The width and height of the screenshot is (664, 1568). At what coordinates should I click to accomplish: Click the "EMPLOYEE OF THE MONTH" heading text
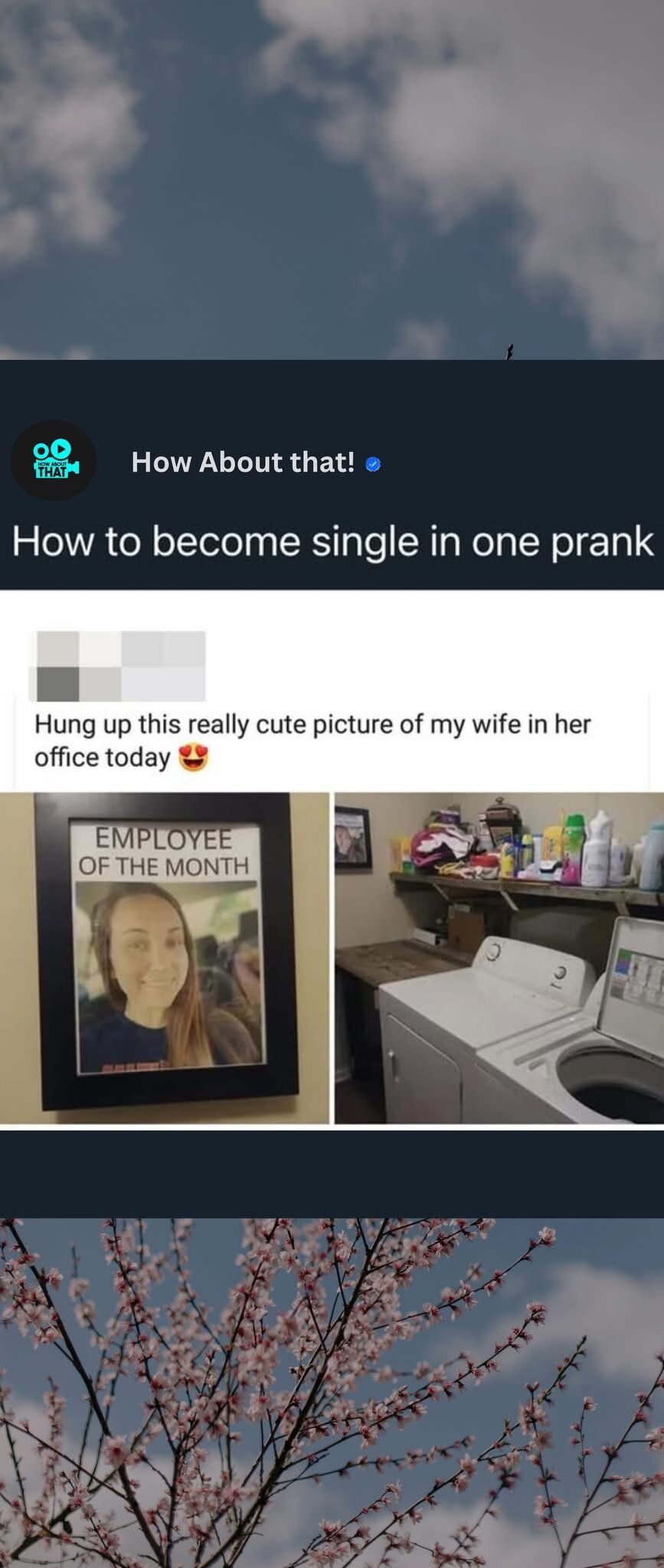(x=164, y=852)
